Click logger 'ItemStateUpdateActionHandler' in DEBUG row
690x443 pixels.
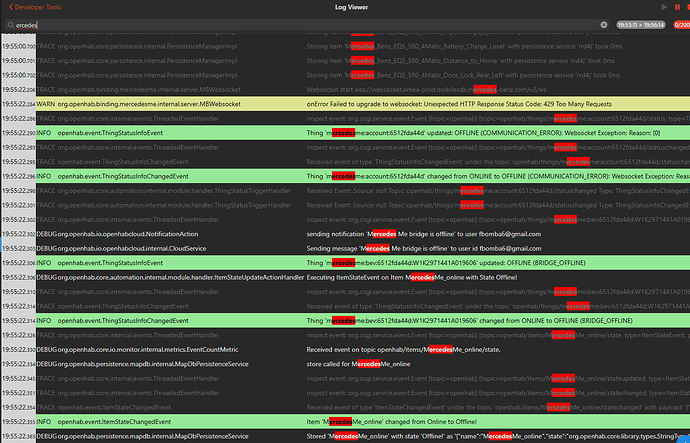pyautogui.click(x=181, y=278)
